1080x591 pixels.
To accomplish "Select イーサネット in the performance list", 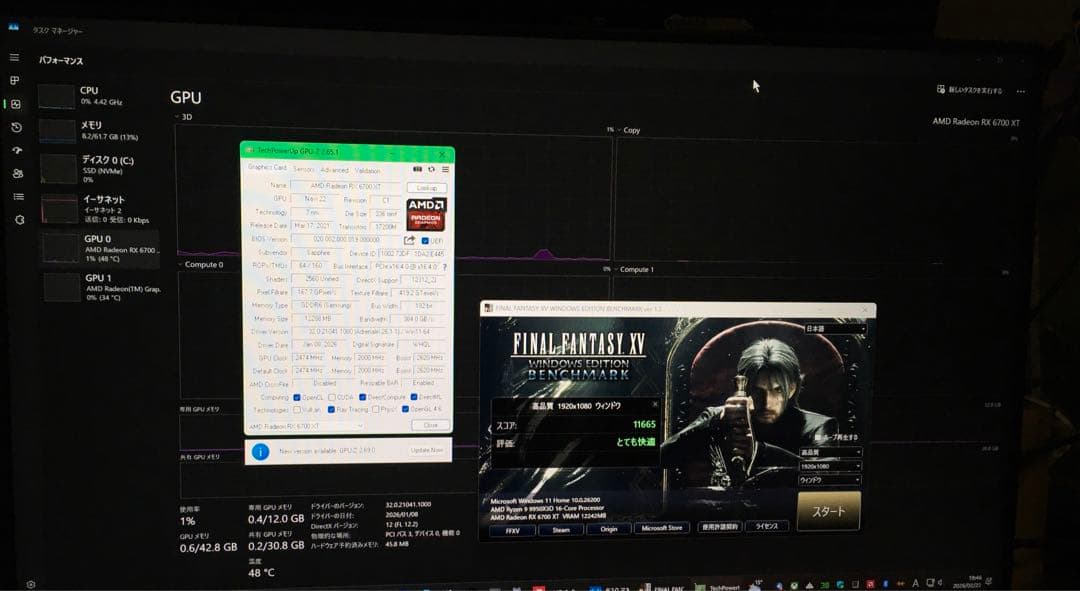I will [98, 209].
